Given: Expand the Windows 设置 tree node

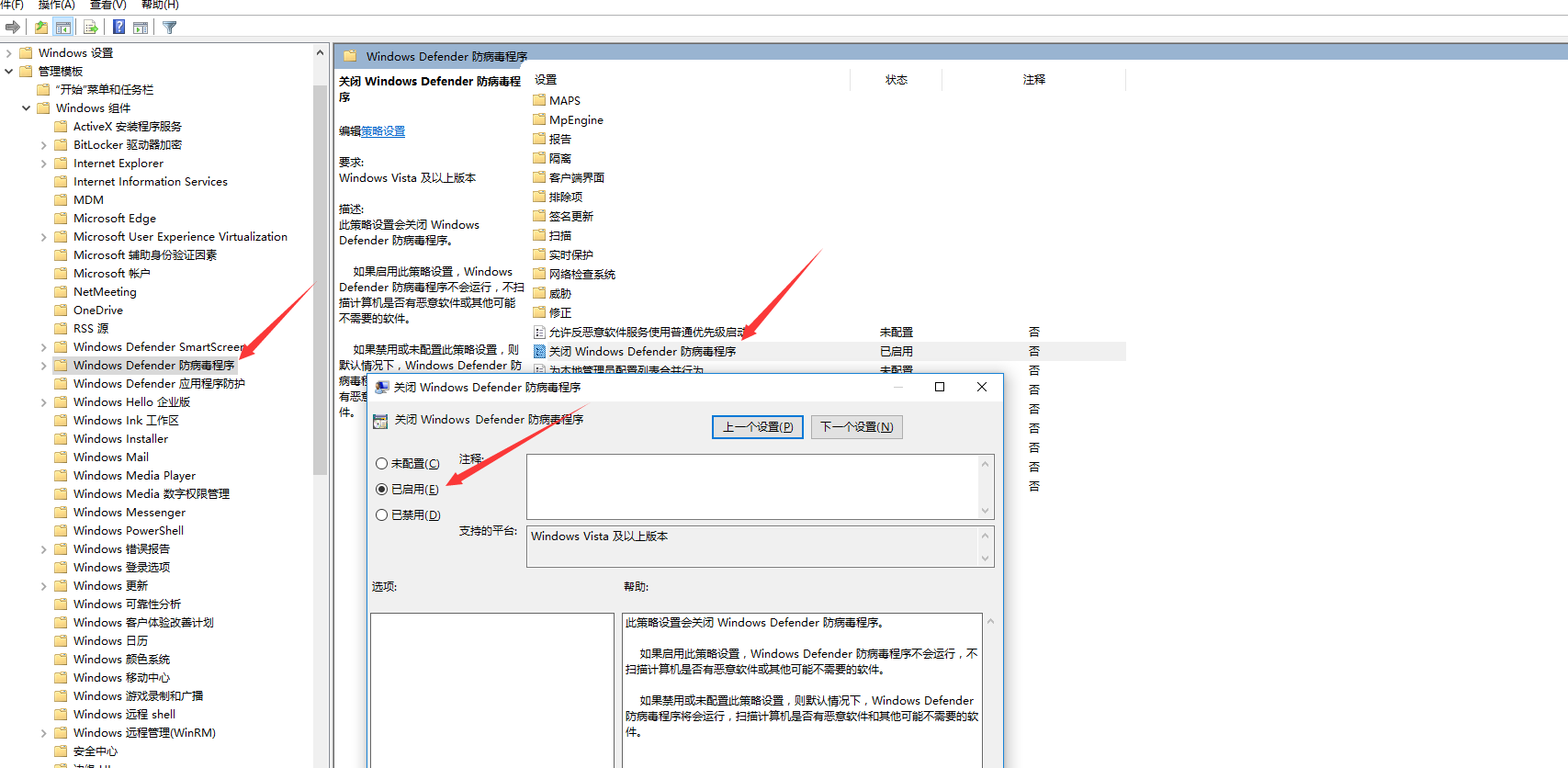Looking at the screenshot, I should [9, 53].
